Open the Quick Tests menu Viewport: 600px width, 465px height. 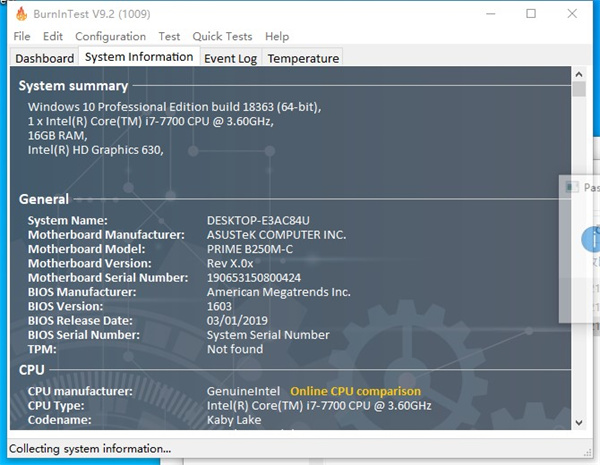point(223,36)
